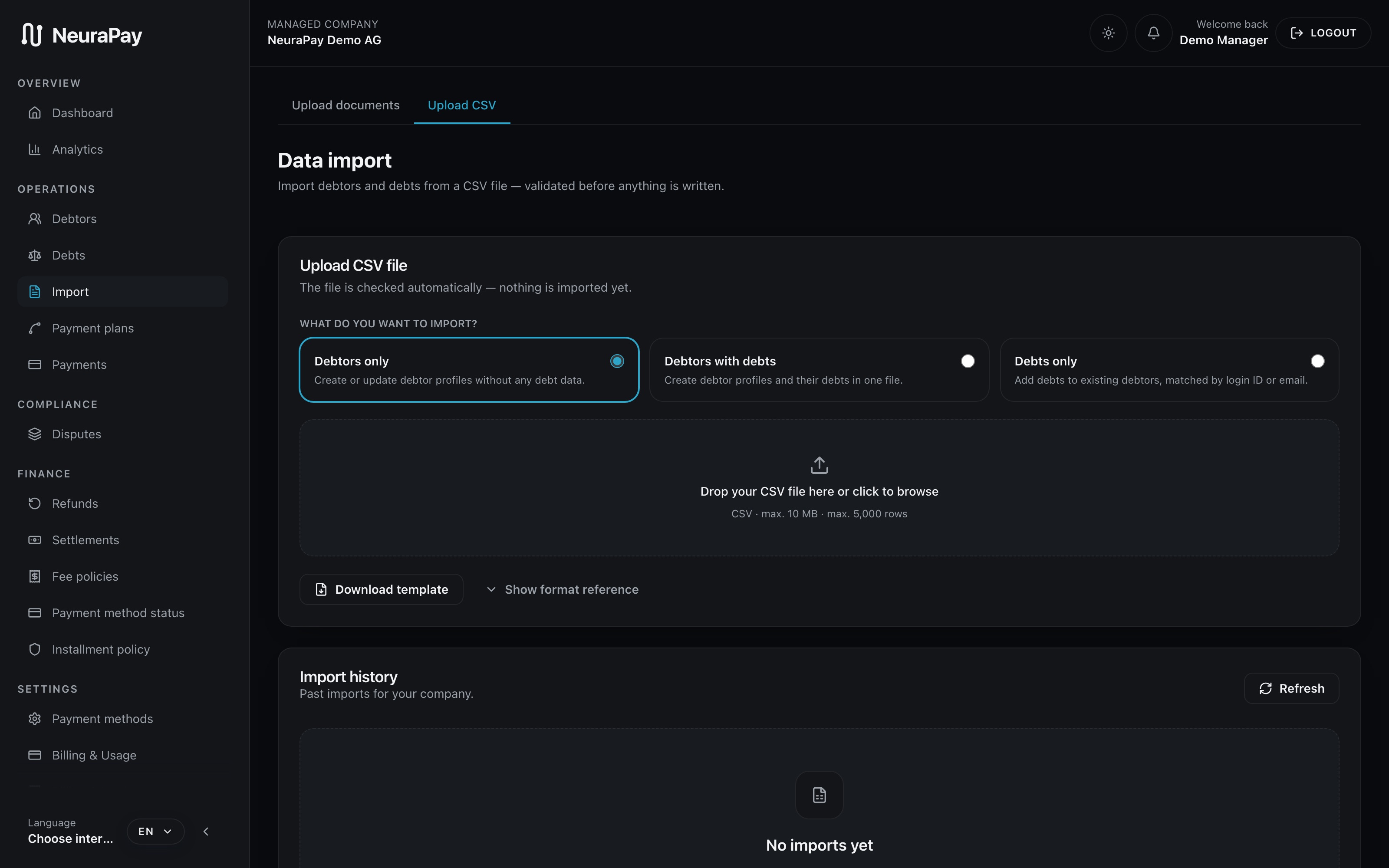Image resolution: width=1389 pixels, height=868 pixels.
Task: Click the Download template button
Action: pyautogui.click(x=381, y=589)
